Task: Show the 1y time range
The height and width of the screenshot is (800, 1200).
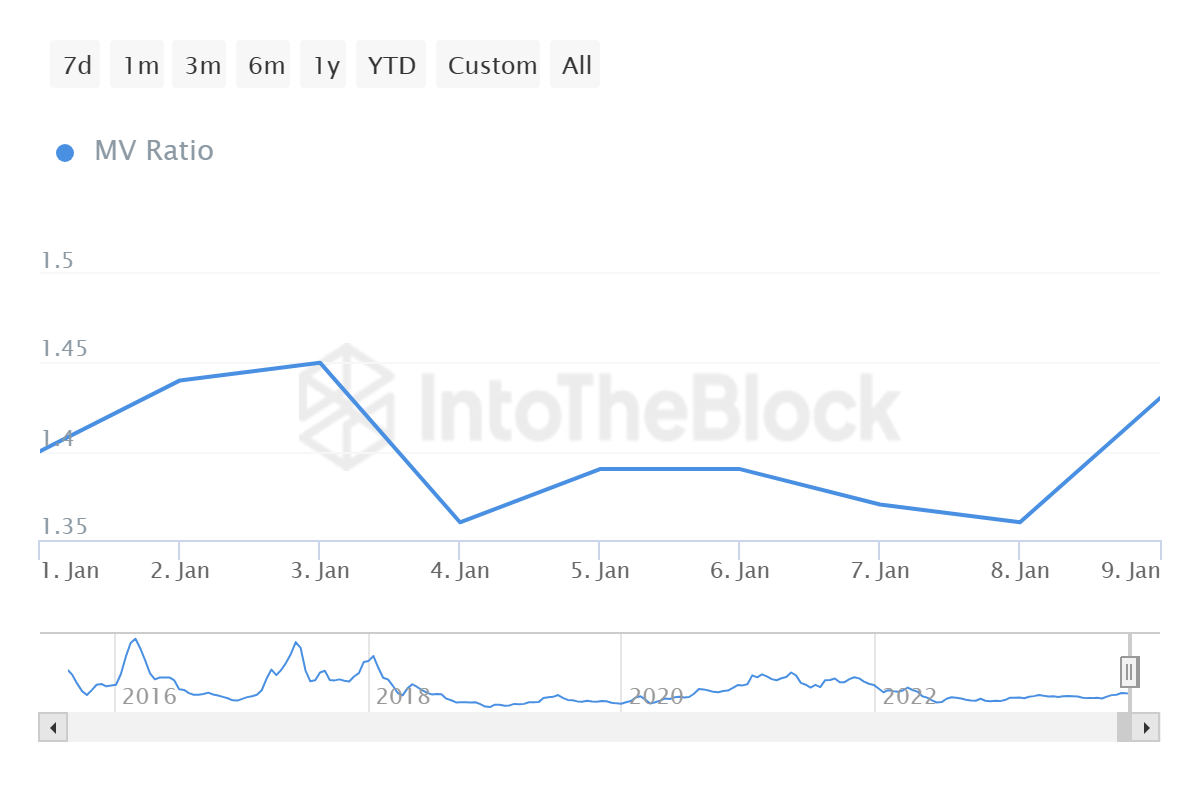Action: tap(325, 65)
